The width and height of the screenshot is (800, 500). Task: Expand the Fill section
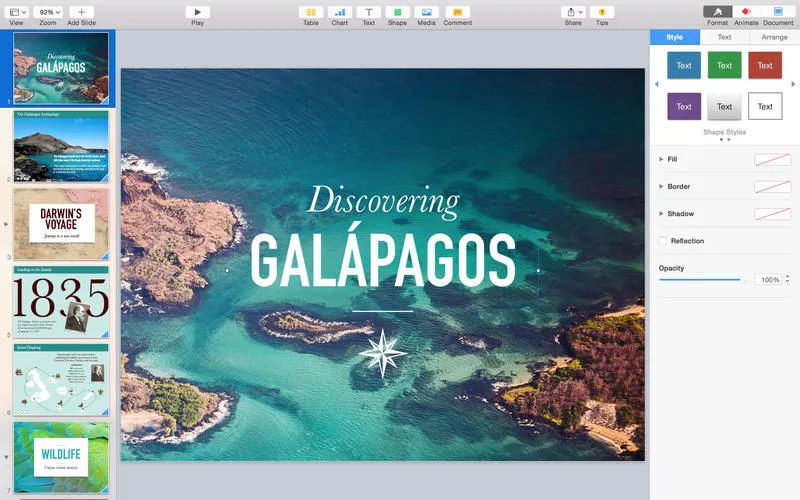point(661,159)
